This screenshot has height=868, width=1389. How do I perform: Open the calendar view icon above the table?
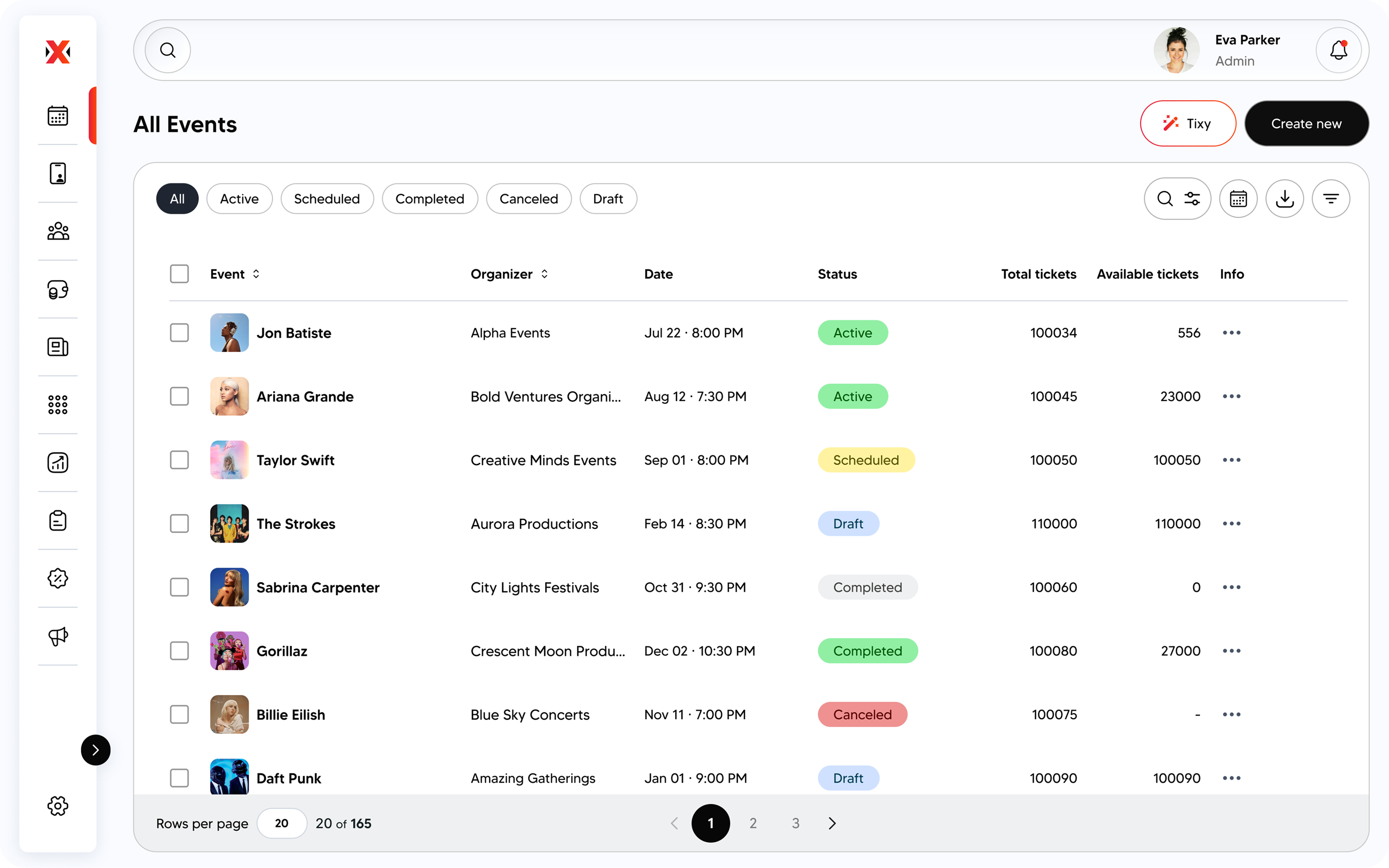tap(1238, 198)
